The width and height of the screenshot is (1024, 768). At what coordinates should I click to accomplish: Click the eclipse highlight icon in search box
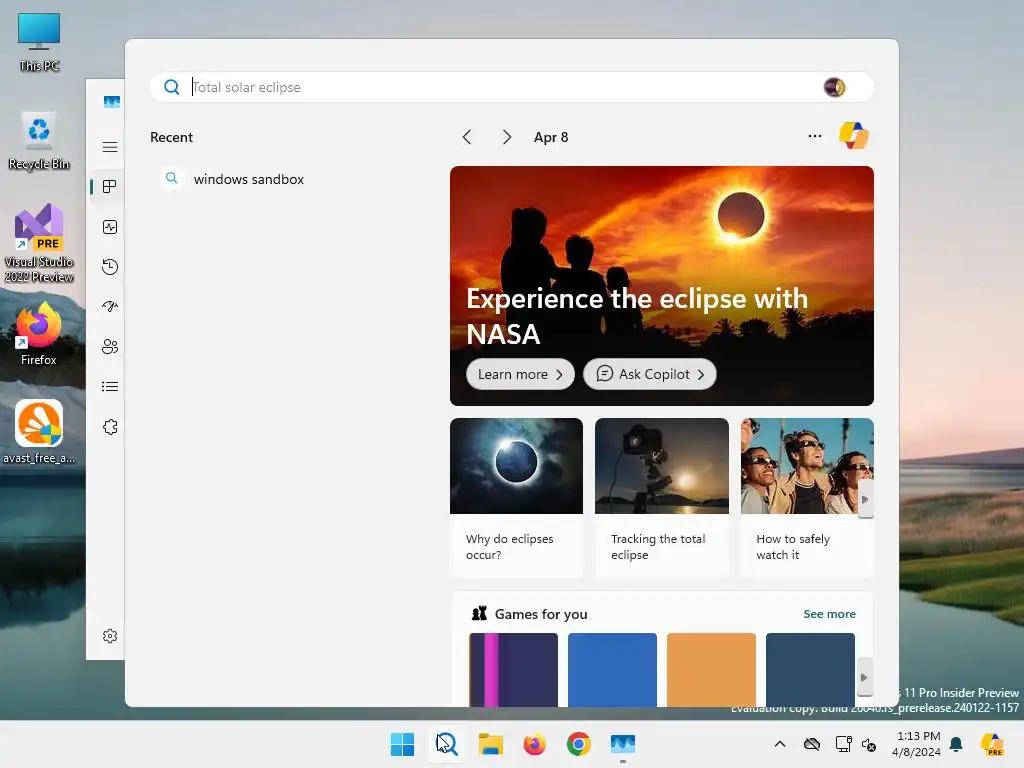point(834,87)
